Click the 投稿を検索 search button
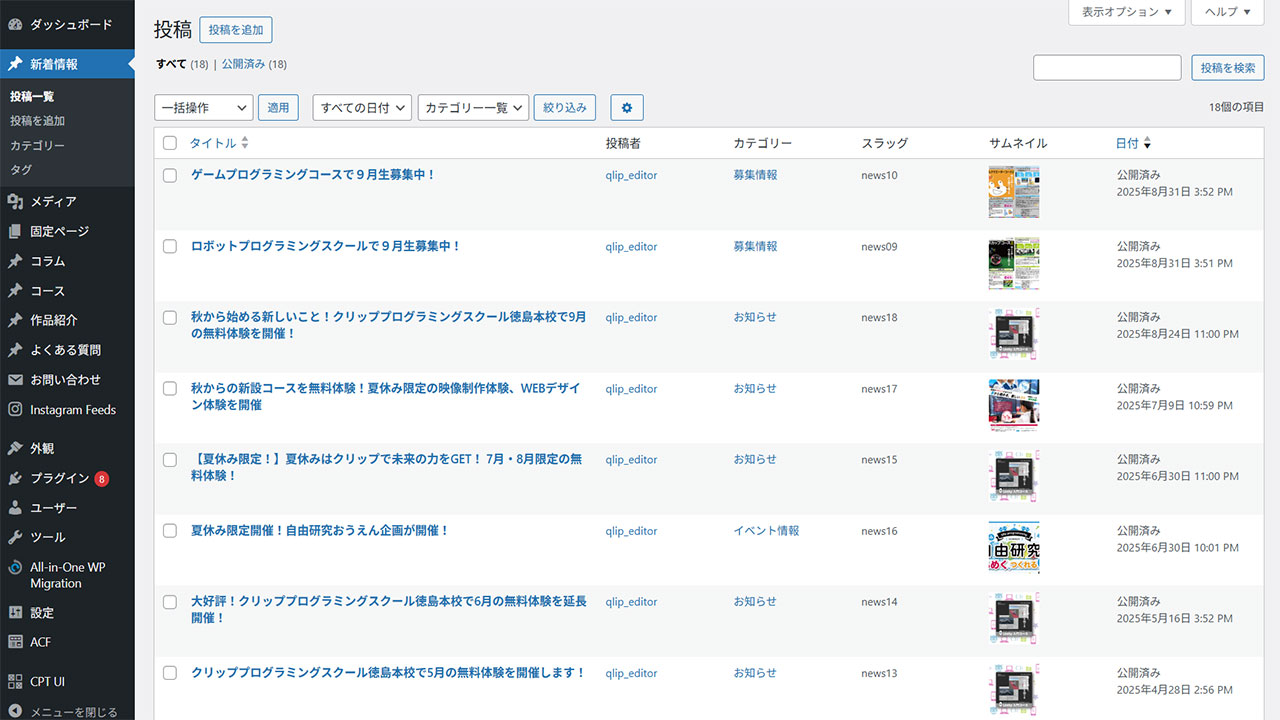1280x720 pixels. [1227, 68]
